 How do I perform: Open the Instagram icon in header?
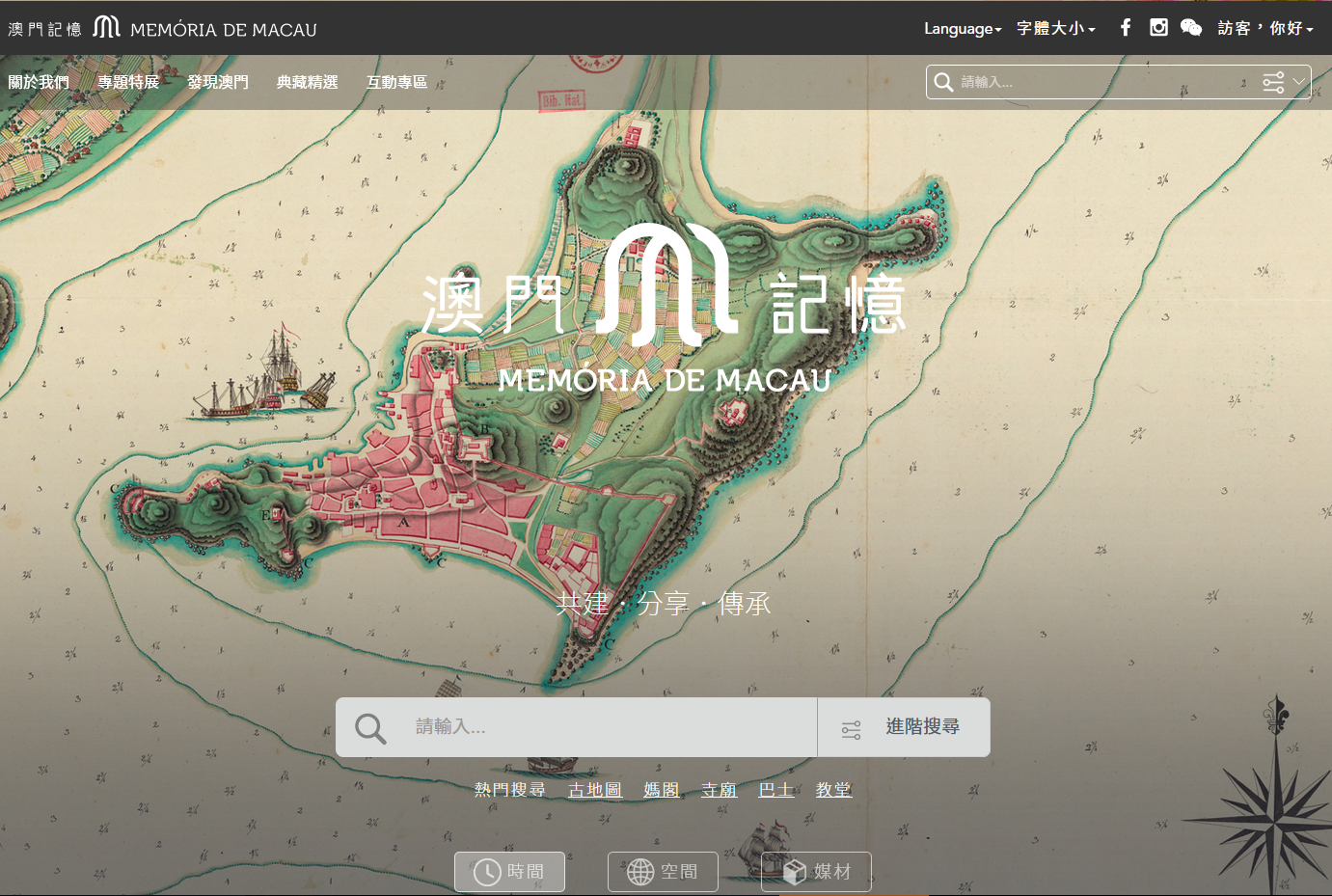[x=1158, y=27]
